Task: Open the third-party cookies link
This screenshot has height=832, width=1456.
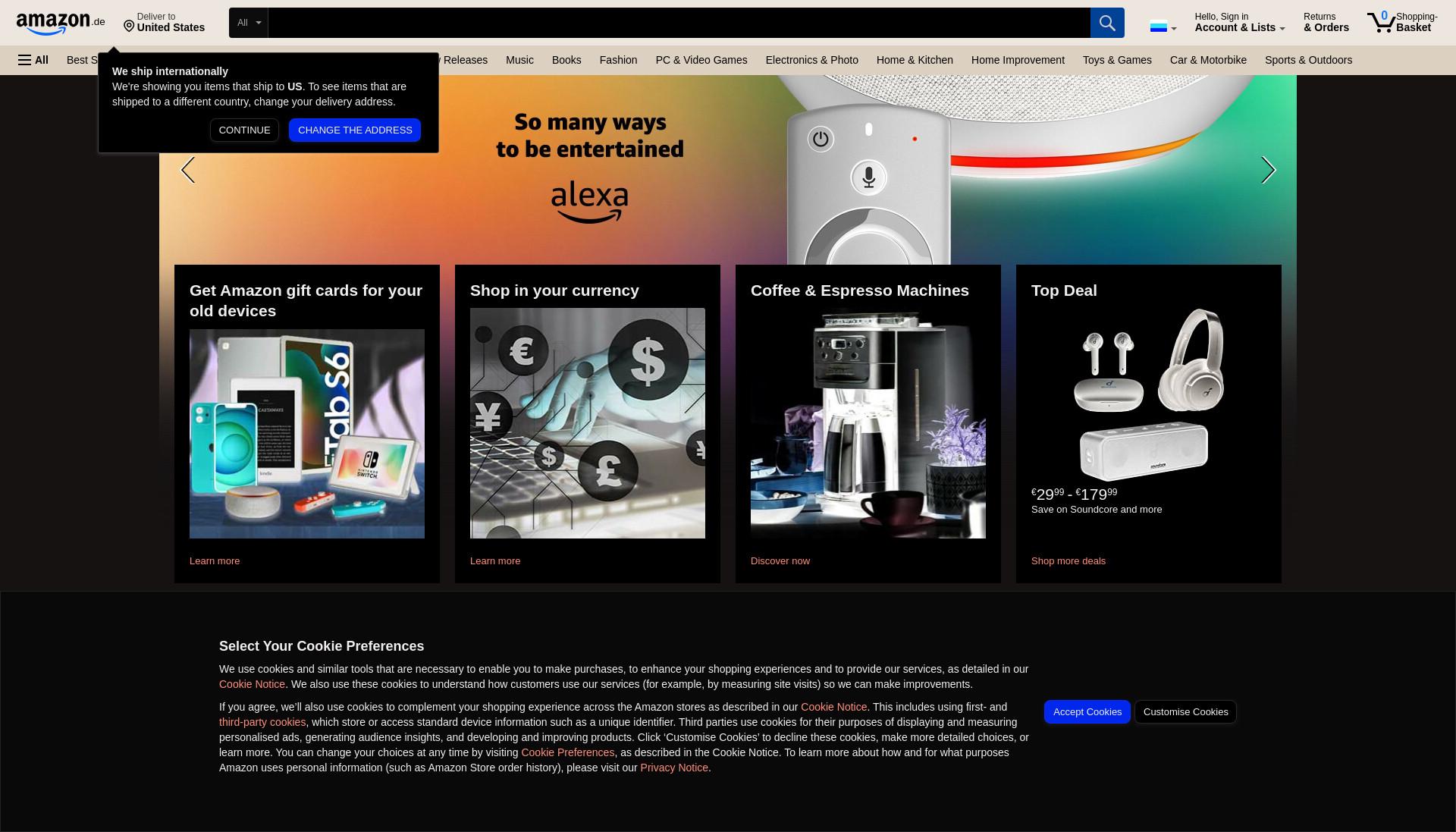Action: pyautogui.click(x=262, y=722)
